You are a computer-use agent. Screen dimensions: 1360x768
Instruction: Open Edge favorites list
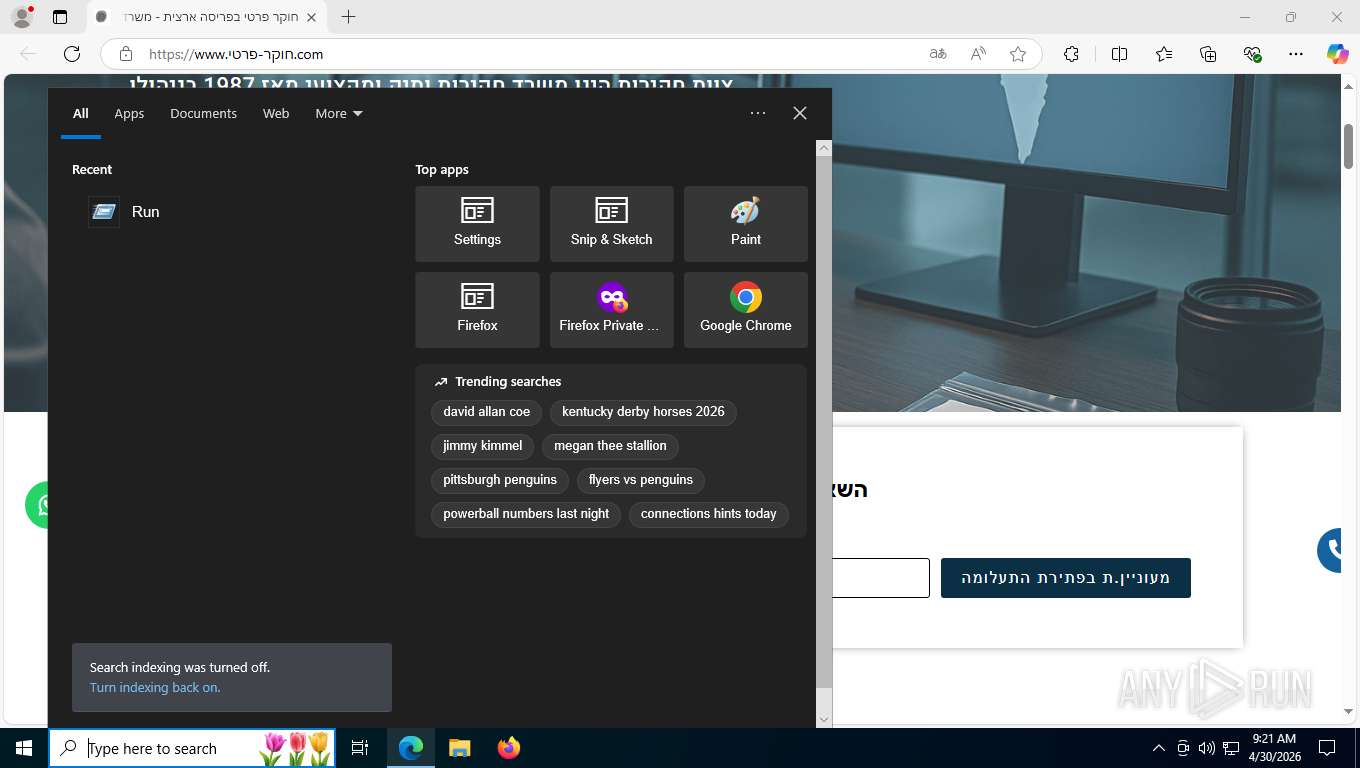tap(1164, 54)
